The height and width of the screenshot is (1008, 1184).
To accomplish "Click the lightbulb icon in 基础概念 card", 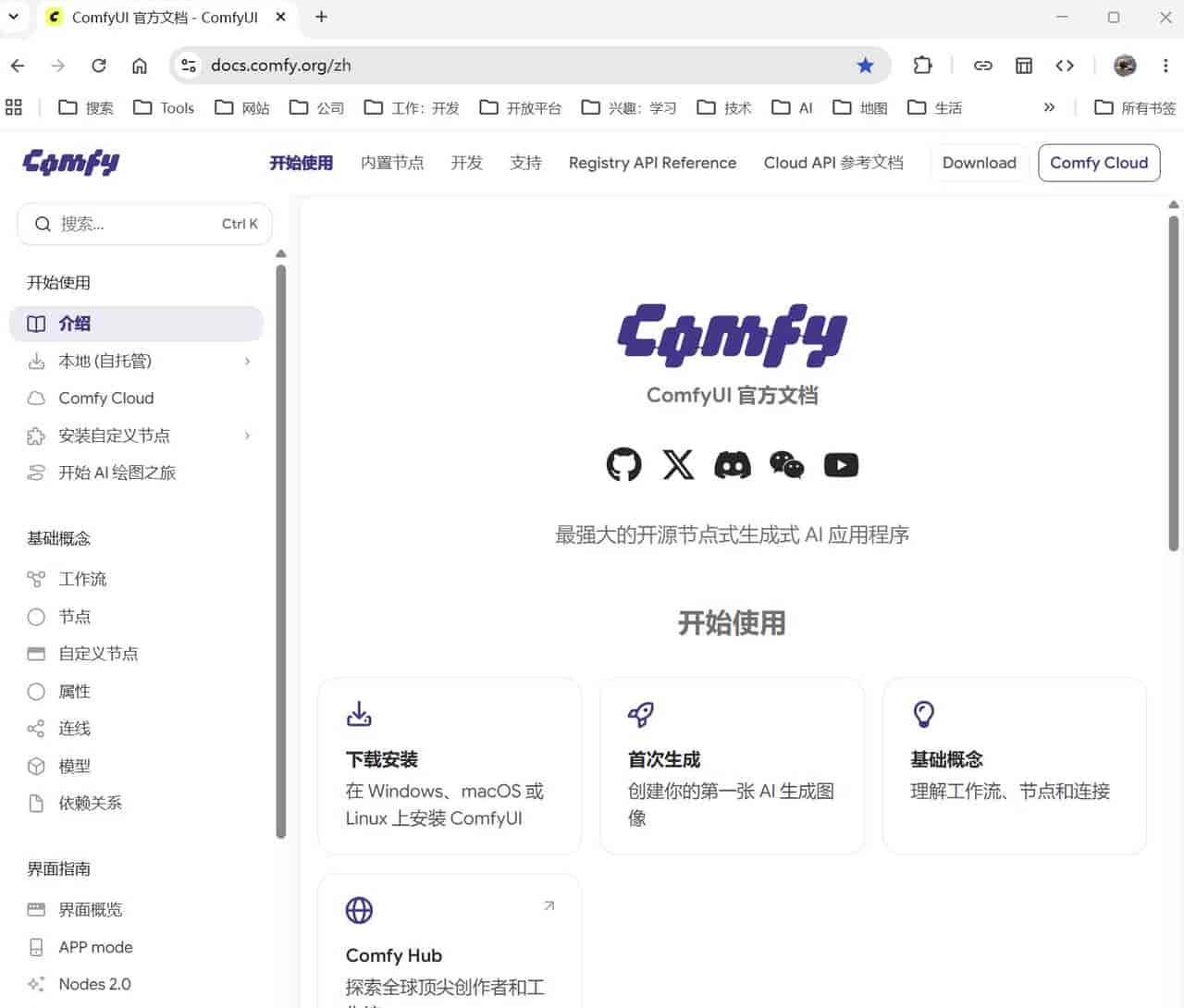I will pos(924,714).
